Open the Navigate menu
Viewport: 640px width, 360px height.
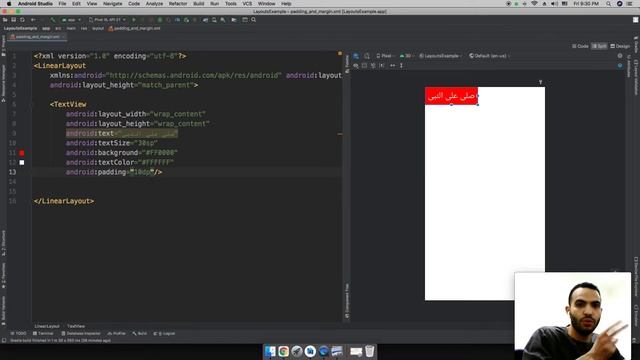pyautogui.click(x=113, y=4)
